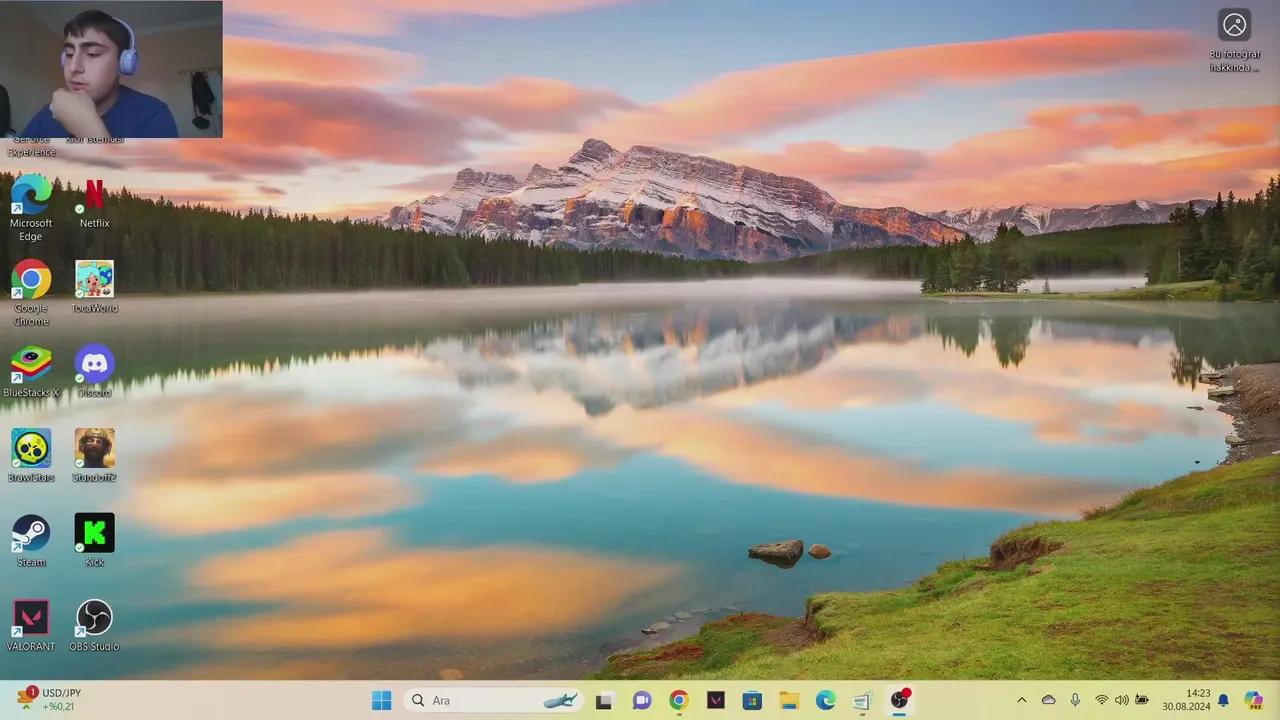This screenshot has width=1280, height=720.
Task: Click the microphone icon in system tray
Action: click(x=1075, y=700)
